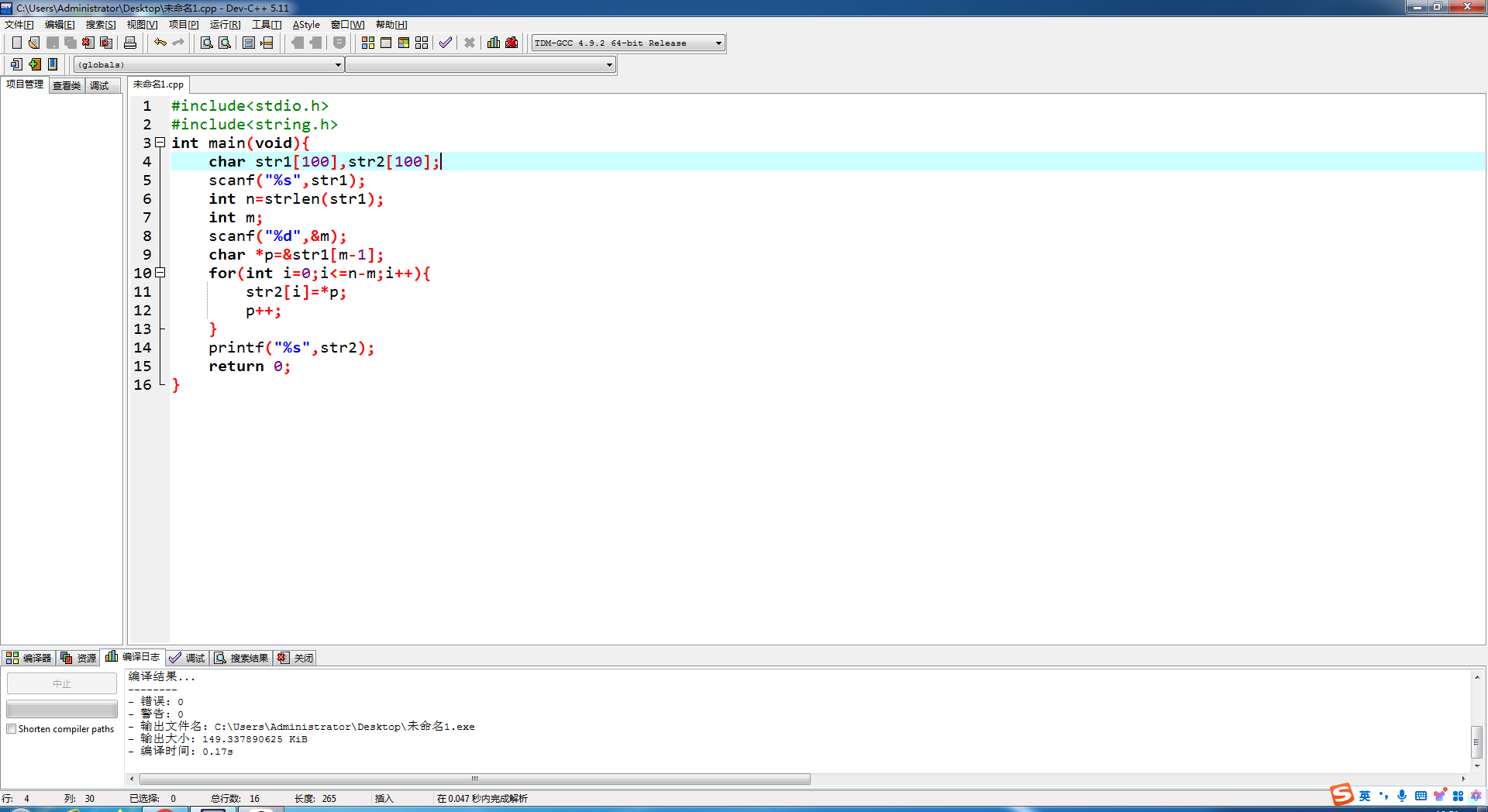The image size is (1488, 812).
Task: Click the compile log scroll-left arrow
Action: point(132,779)
